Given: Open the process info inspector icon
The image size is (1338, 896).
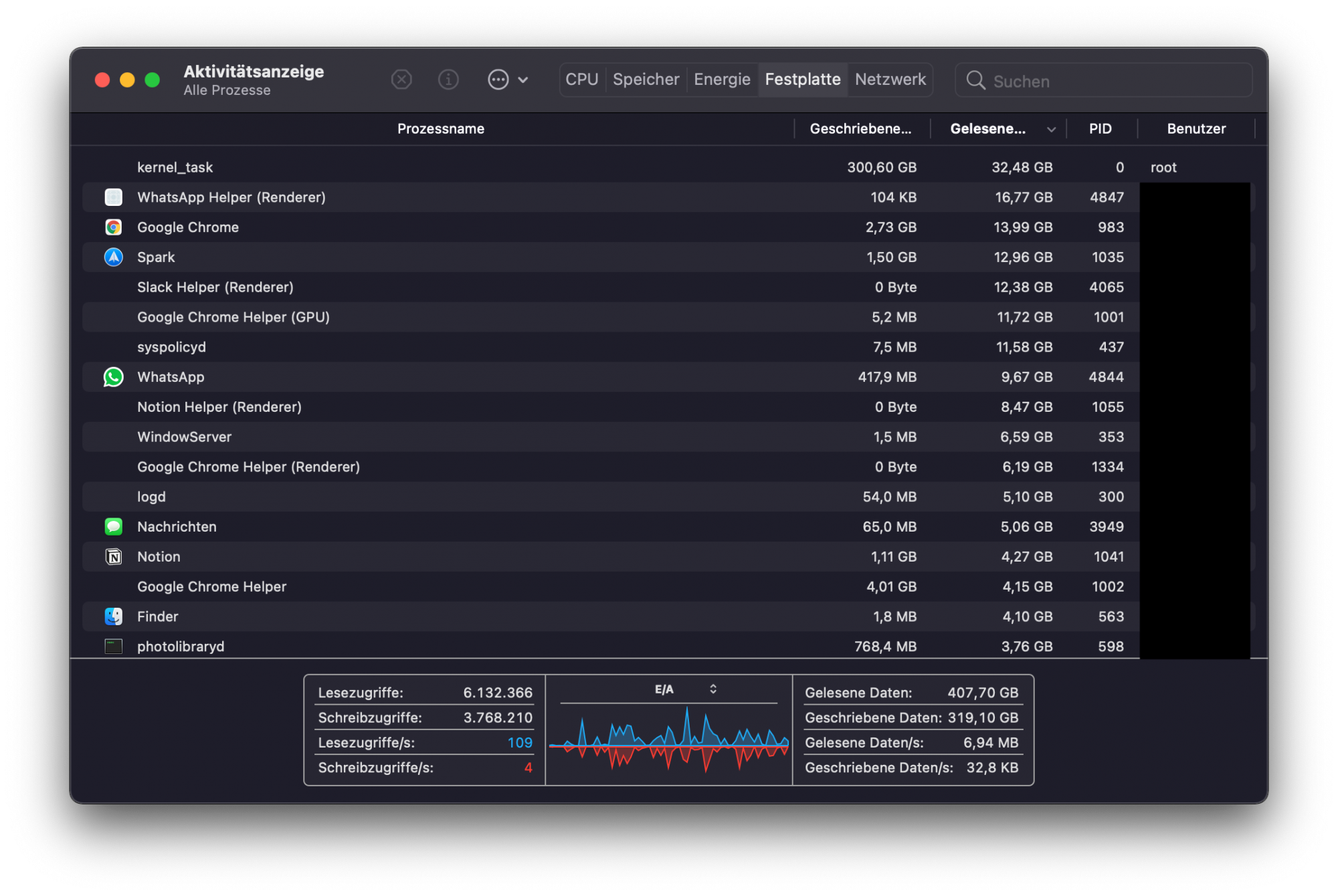Looking at the screenshot, I should (x=448, y=80).
